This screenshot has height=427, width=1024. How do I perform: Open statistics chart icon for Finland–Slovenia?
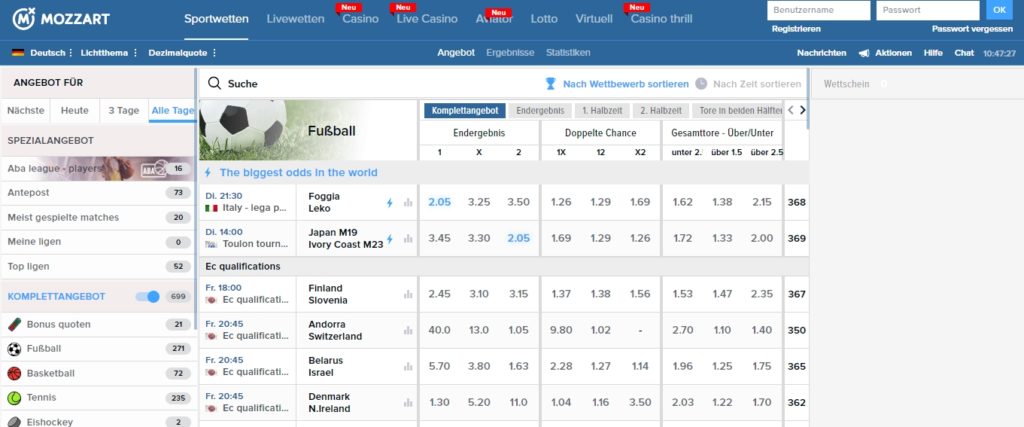point(408,294)
